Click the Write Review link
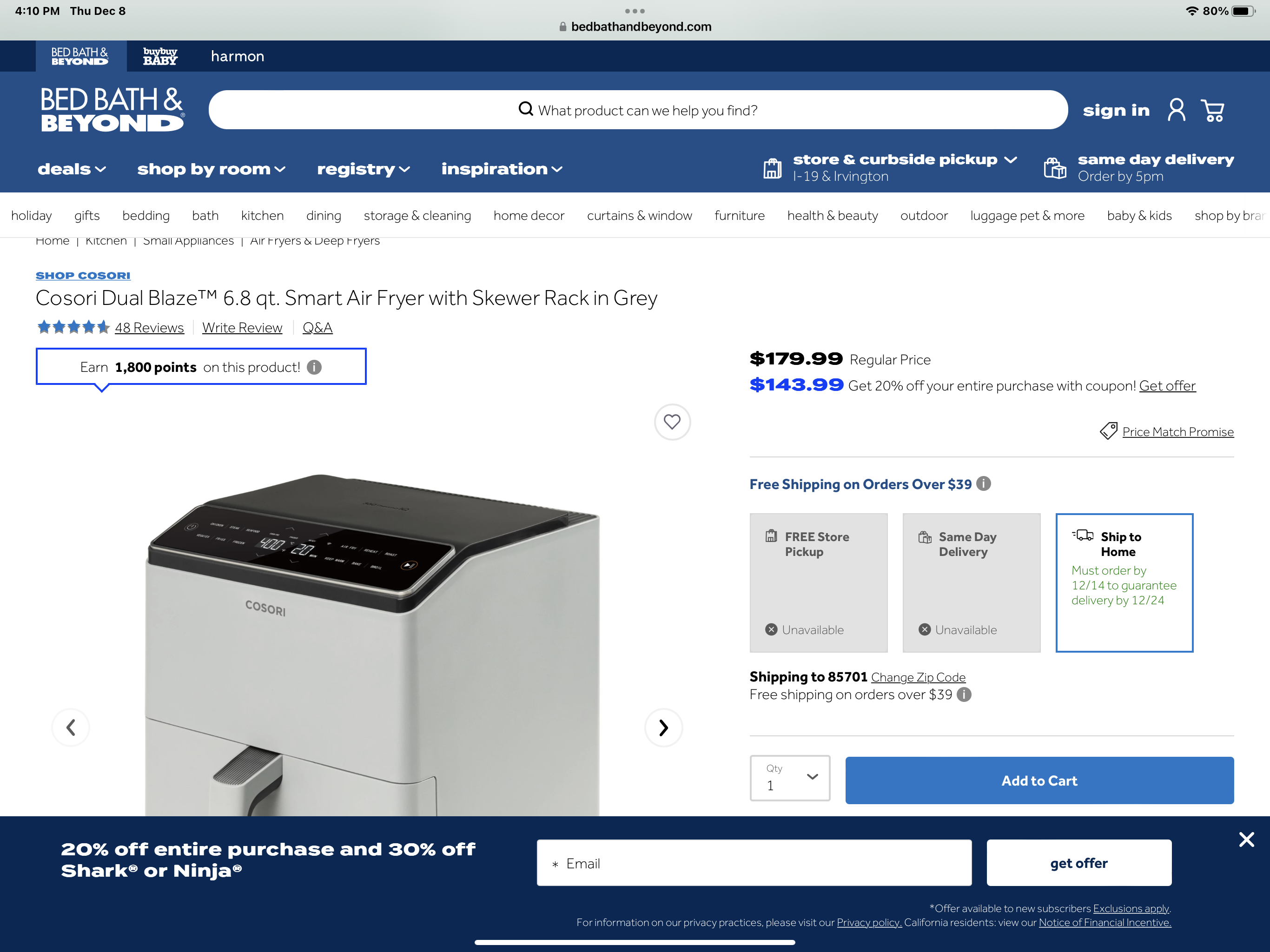1270x952 pixels. [242, 328]
